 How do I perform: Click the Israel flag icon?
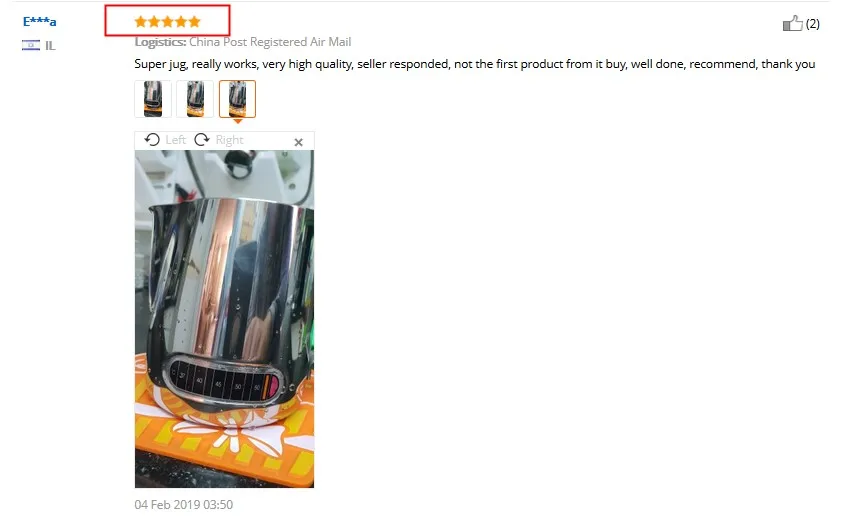pyautogui.click(x=31, y=45)
